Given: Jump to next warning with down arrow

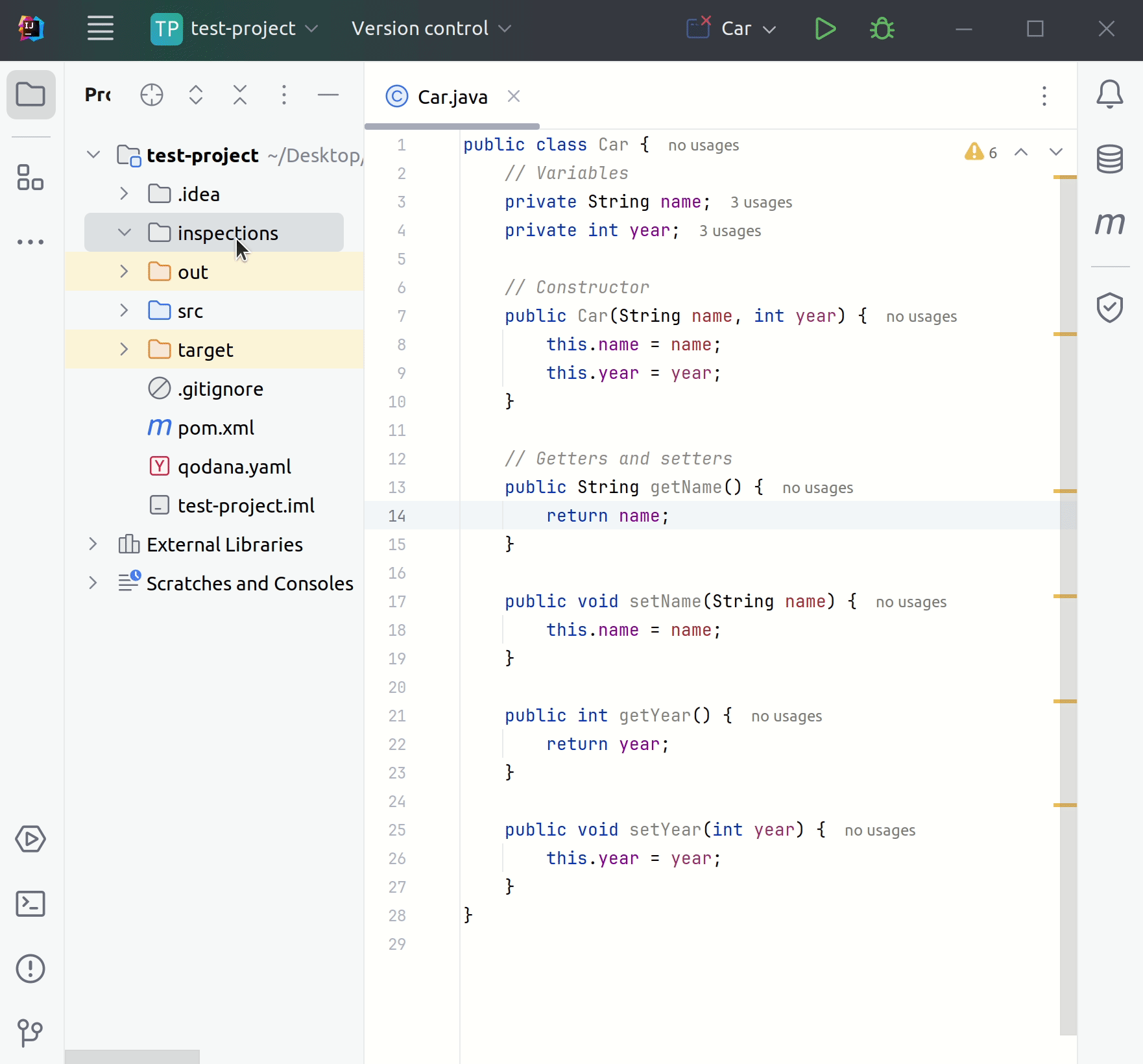Looking at the screenshot, I should pyautogui.click(x=1056, y=153).
